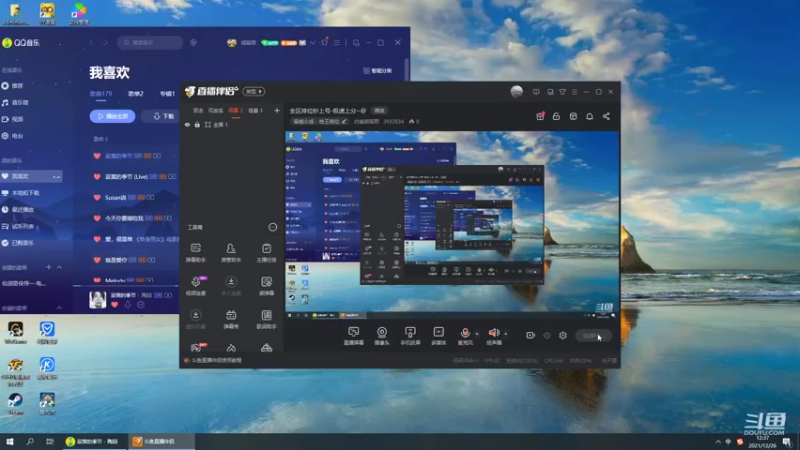Expand microphone options arrow
This screenshot has height=450, width=800.
pyautogui.click(x=477, y=334)
